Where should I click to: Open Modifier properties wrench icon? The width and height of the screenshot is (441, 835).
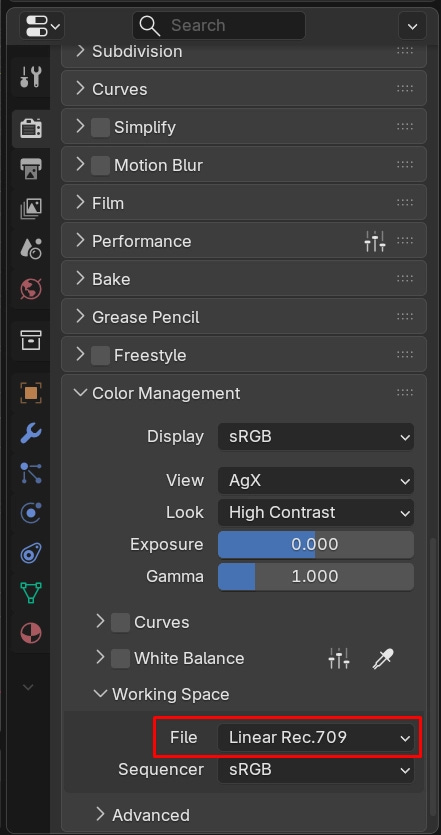pyautogui.click(x=31, y=433)
